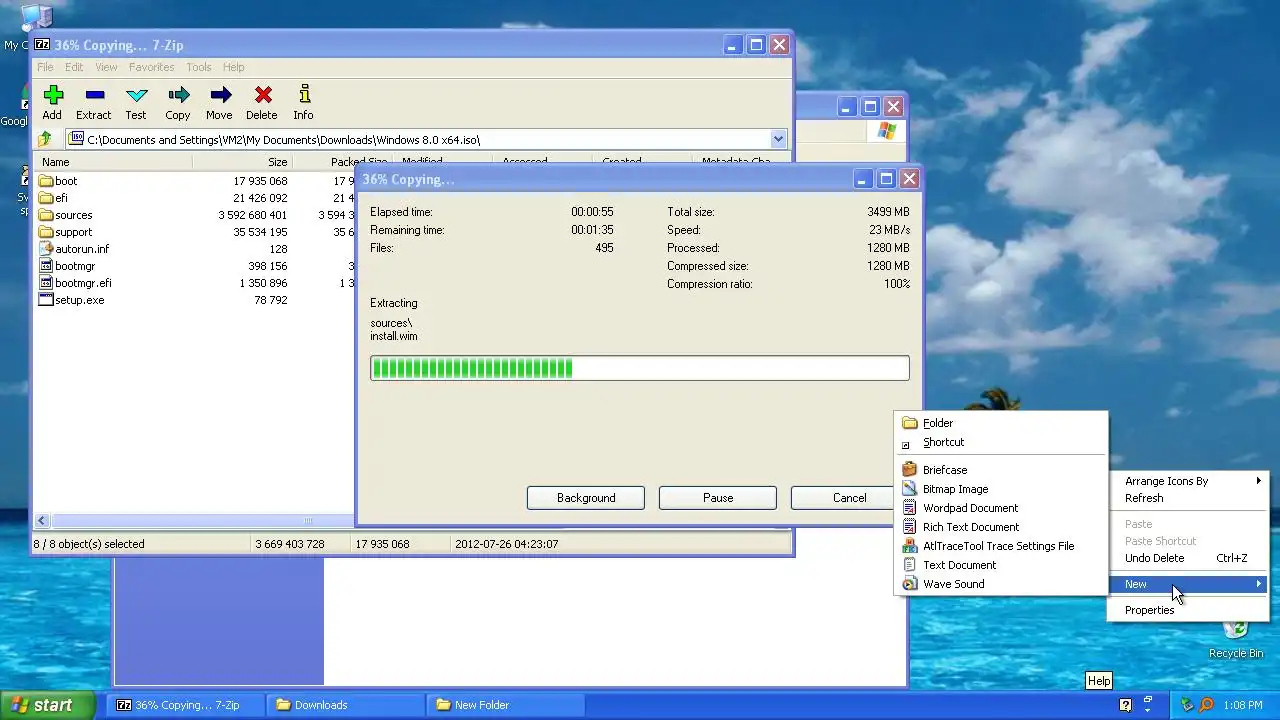1280x720 pixels.
Task: Switch to 7-Zip copying taskbar button
Action: 186,705
